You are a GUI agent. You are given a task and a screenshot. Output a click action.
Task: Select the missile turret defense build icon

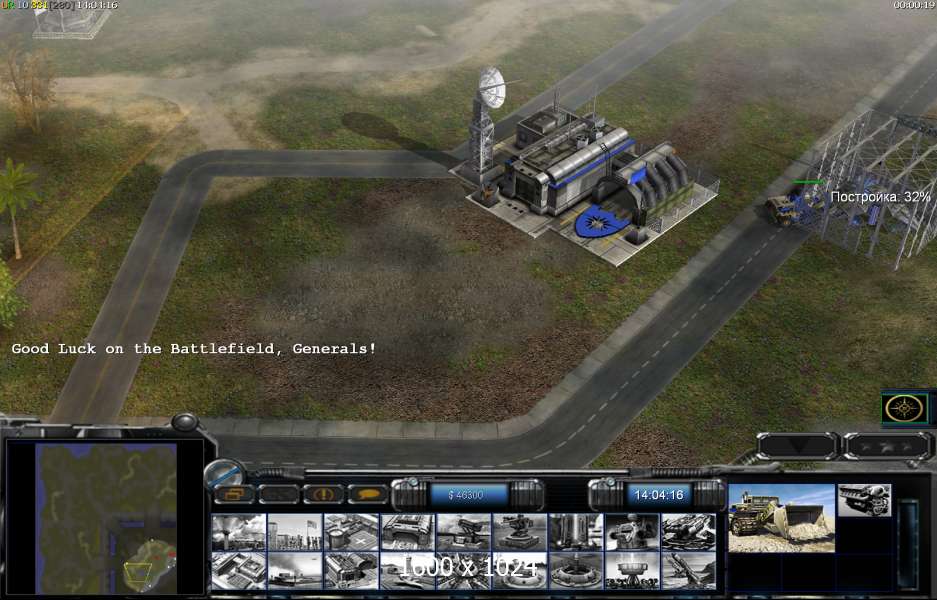point(464,532)
